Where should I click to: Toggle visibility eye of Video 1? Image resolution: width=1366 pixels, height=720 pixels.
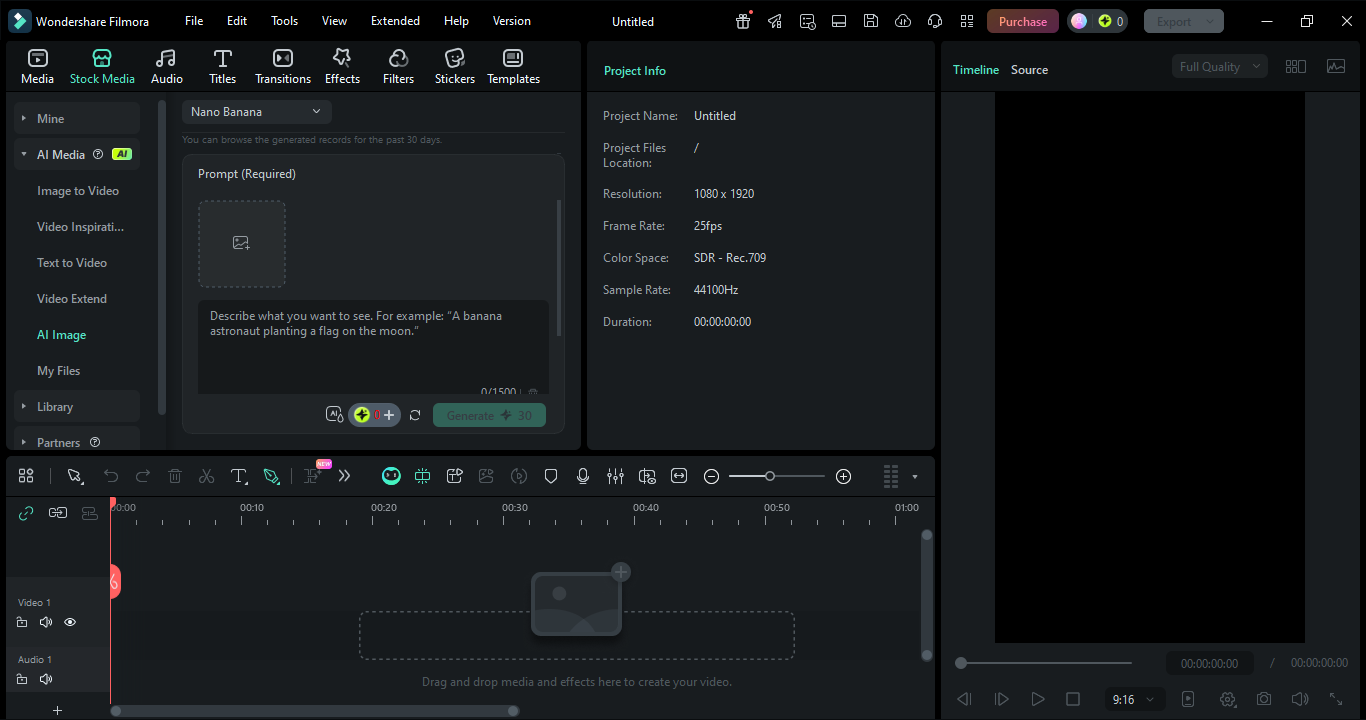70,622
